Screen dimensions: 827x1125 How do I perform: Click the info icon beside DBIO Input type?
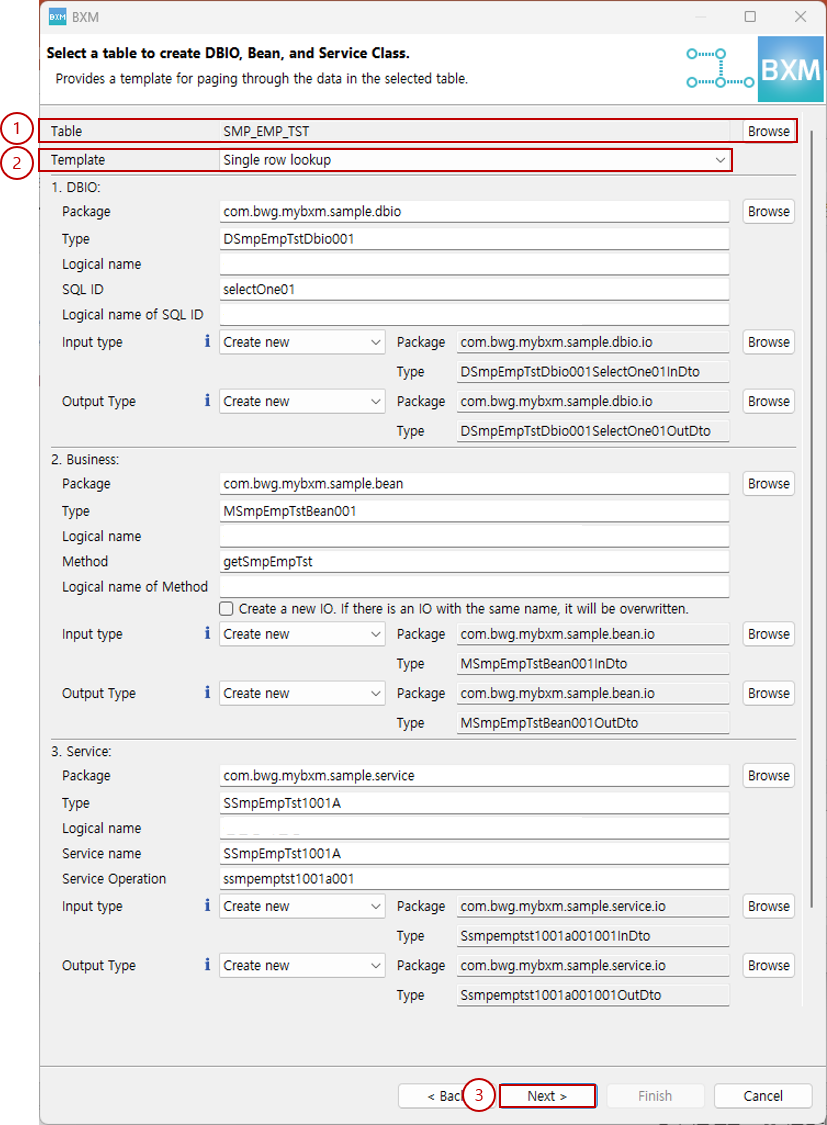206,341
